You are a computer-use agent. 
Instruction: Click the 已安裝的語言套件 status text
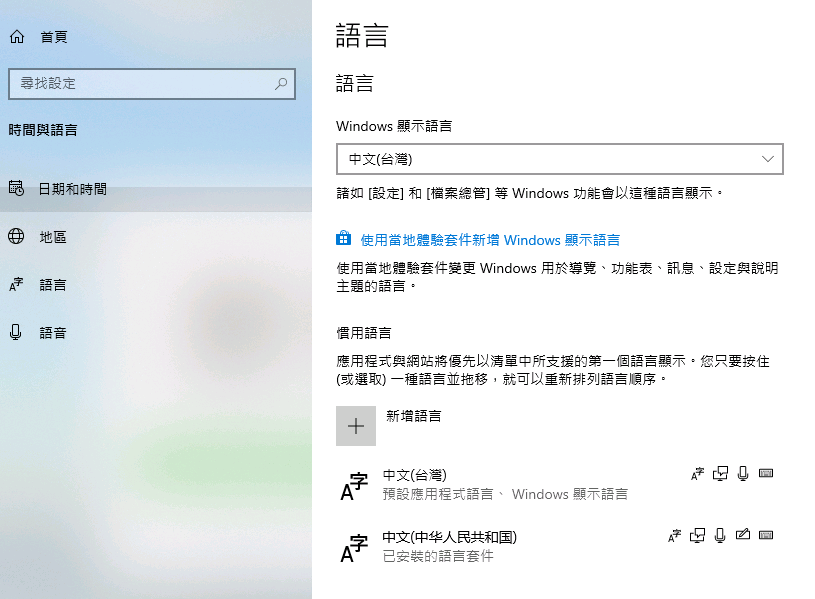[x=438, y=556]
